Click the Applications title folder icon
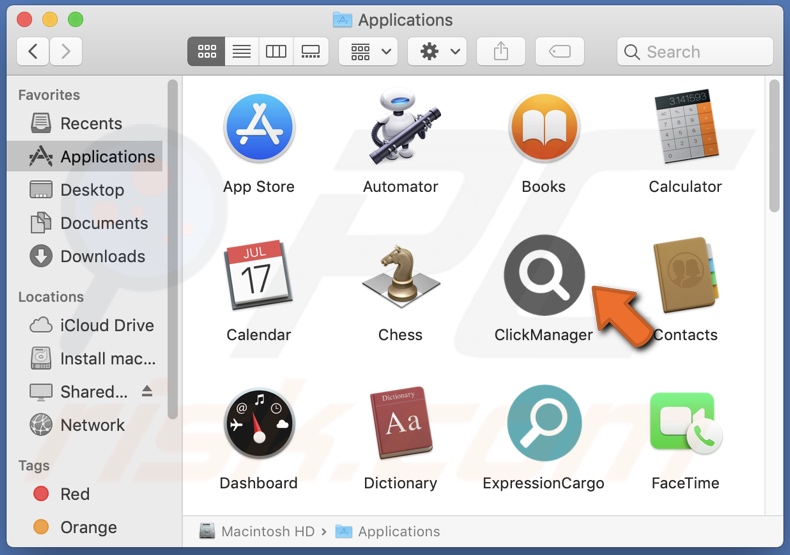 343,20
